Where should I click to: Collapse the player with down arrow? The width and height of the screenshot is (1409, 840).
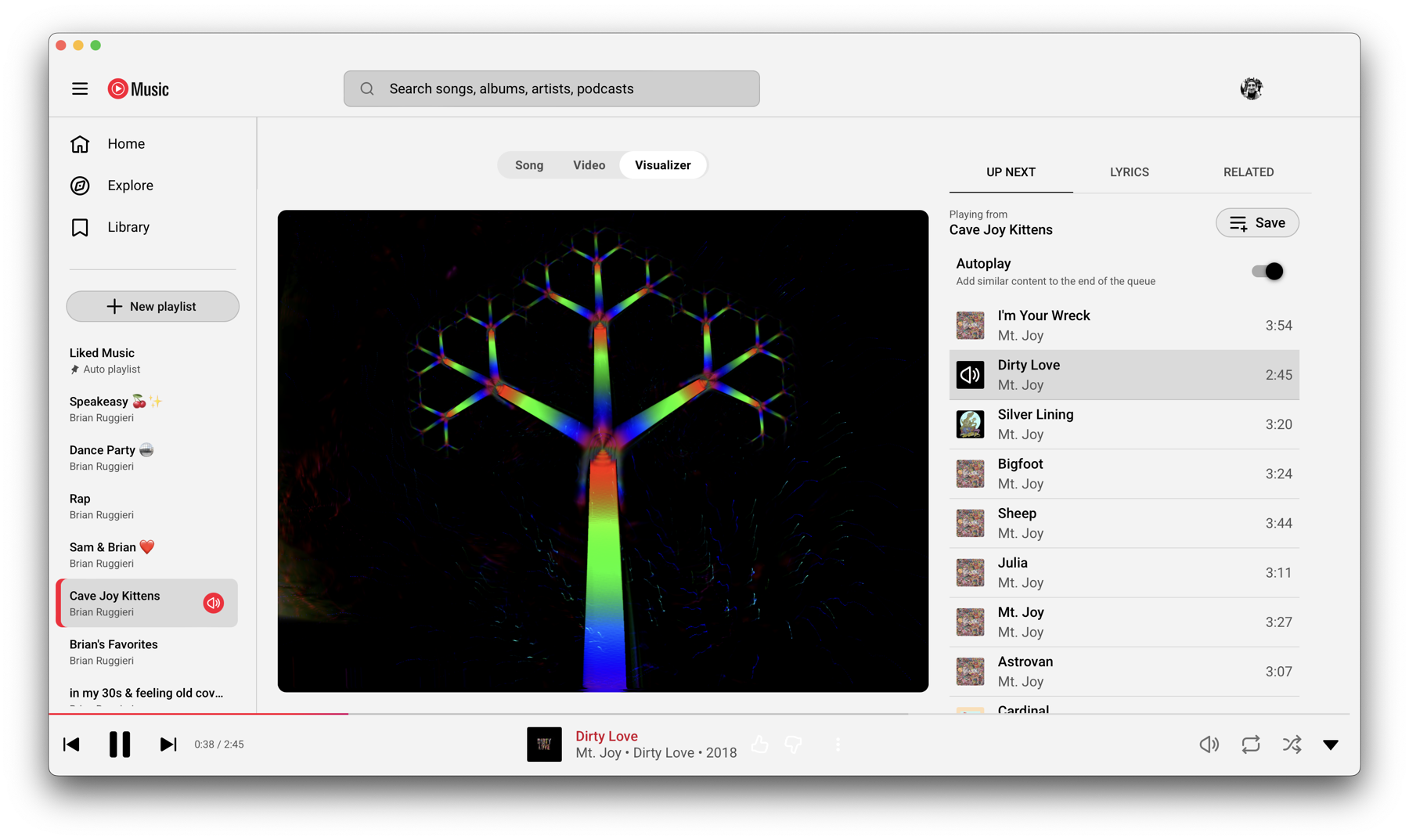pos(1331,744)
